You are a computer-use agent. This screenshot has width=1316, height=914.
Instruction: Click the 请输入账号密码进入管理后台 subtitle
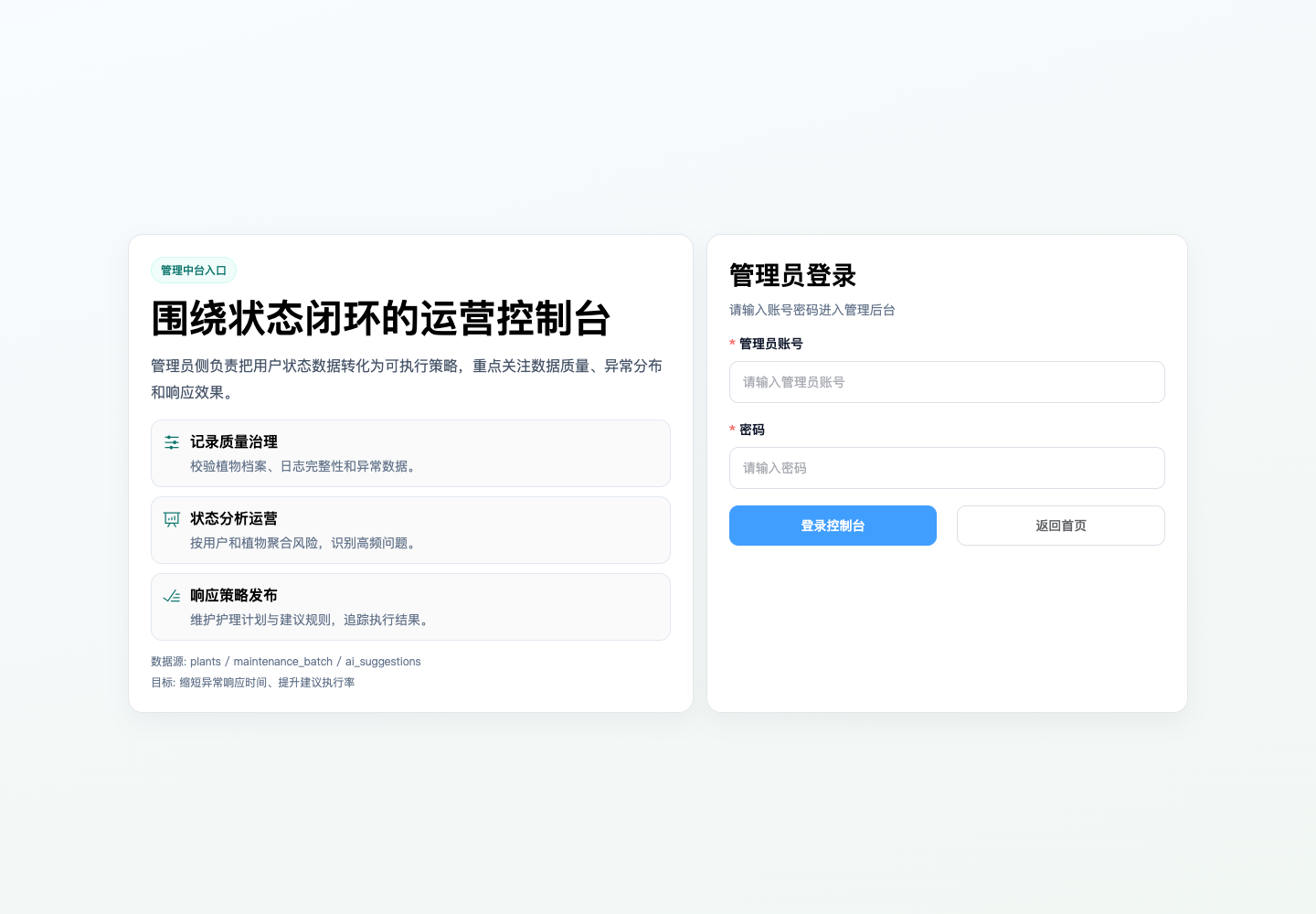812,310
